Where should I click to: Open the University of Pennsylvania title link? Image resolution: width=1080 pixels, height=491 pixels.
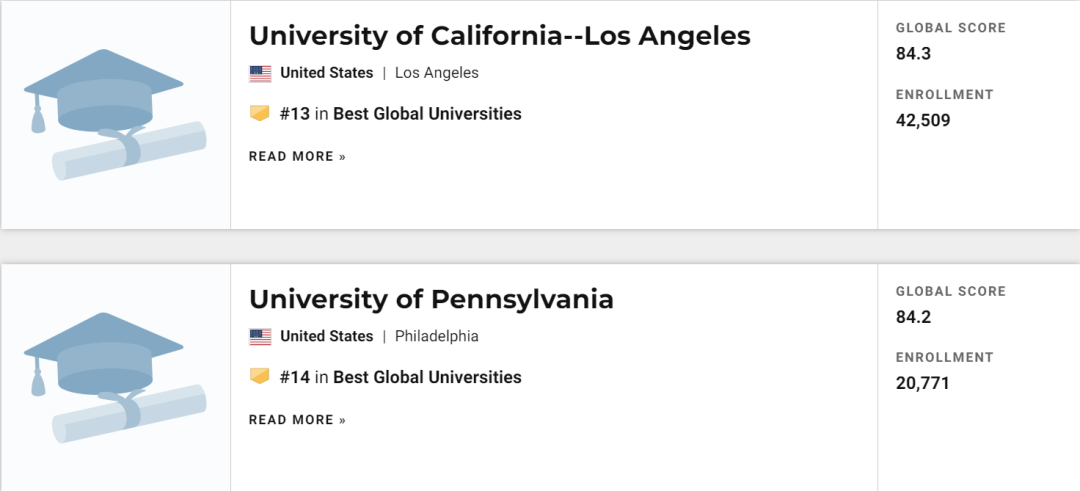pyautogui.click(x=431, y=299)
